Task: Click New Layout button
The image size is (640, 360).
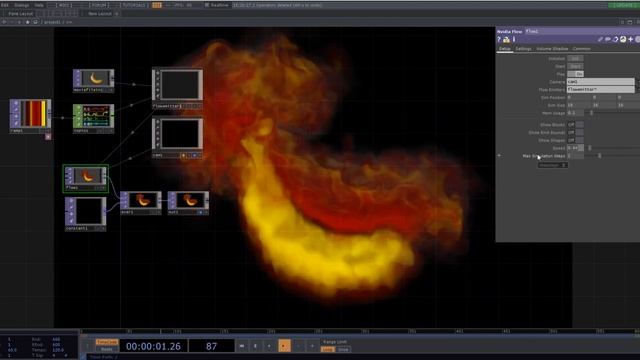Action: (100, 13)
